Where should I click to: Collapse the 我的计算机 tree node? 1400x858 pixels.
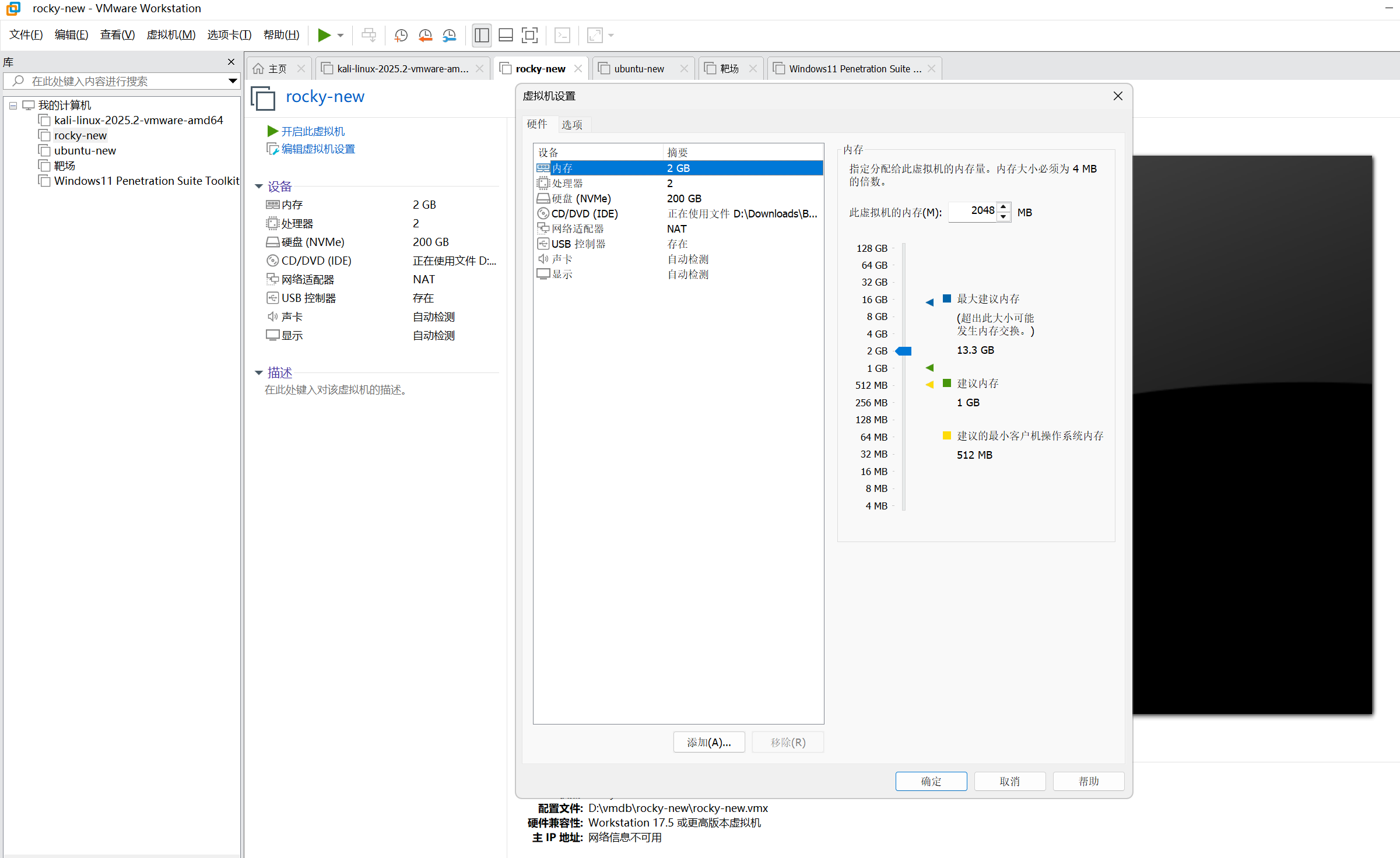[13, 106]
